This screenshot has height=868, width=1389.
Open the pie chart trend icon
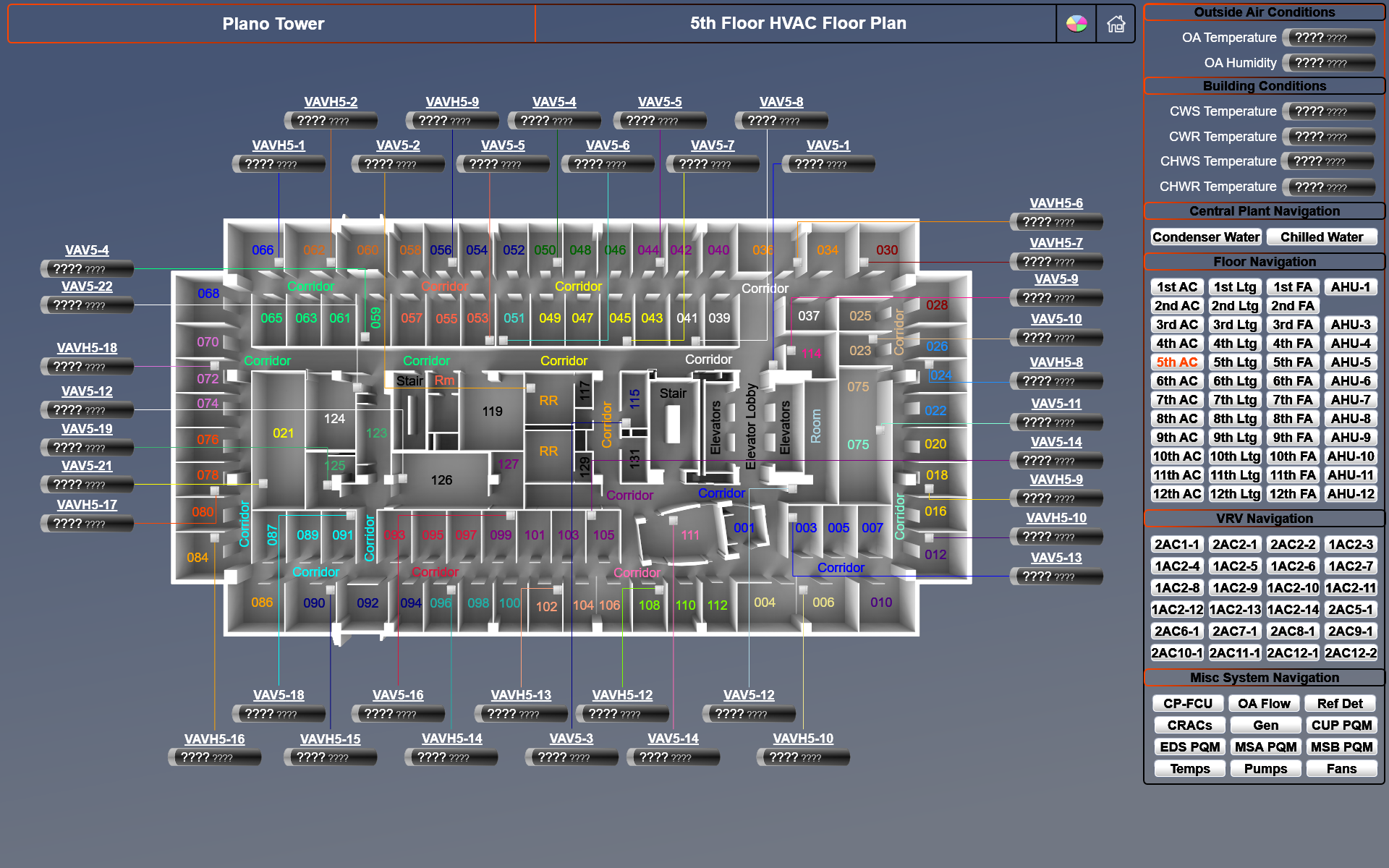pos(1076,23)
